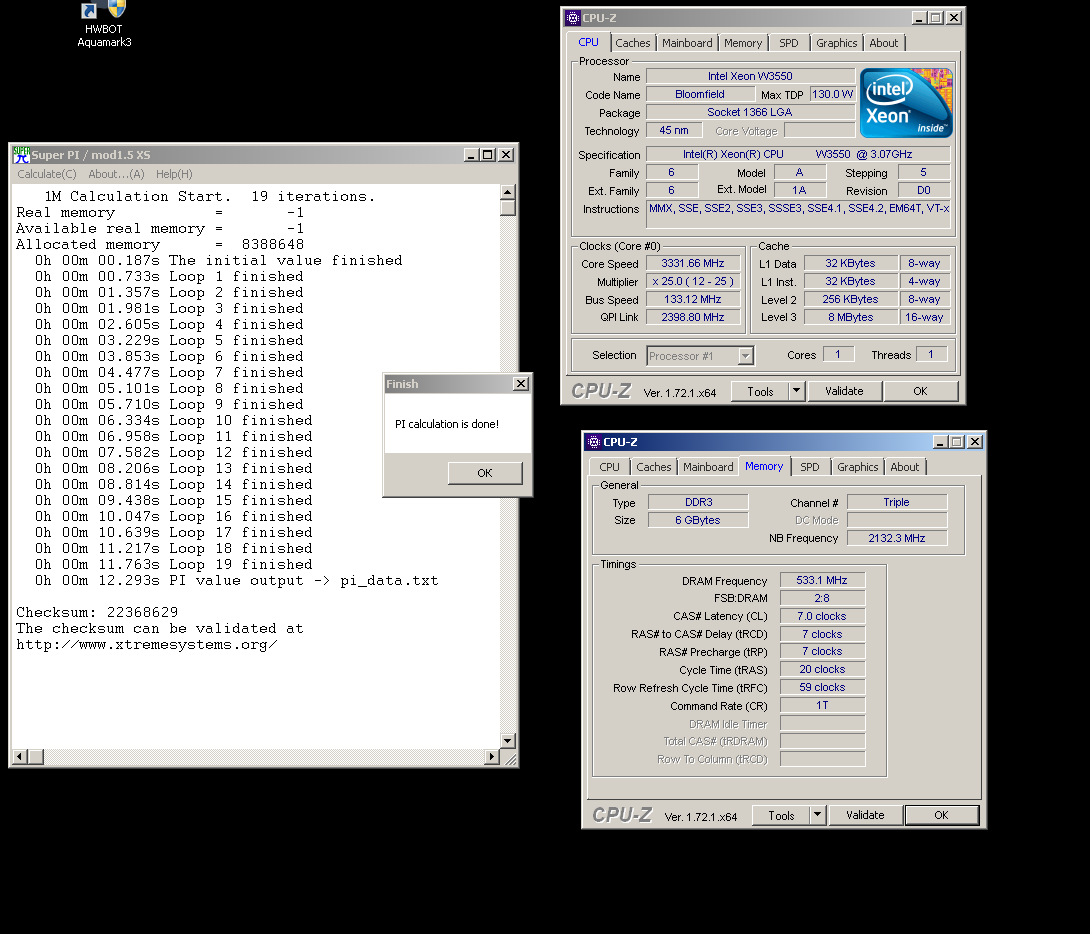Viewport: 1090px width, 934px height.
Task: Switch to Graphics tab in lower CPU-Z
Action: (857, 467)
